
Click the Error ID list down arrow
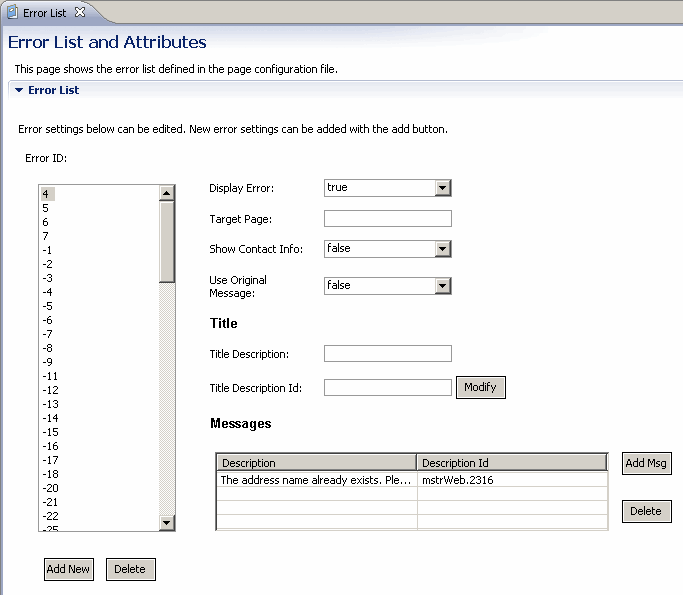coord(167,523)
